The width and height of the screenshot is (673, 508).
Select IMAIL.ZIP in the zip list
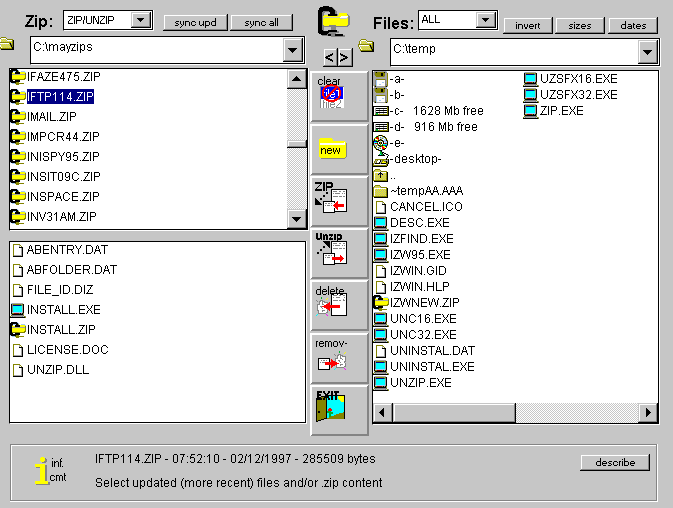48,116
